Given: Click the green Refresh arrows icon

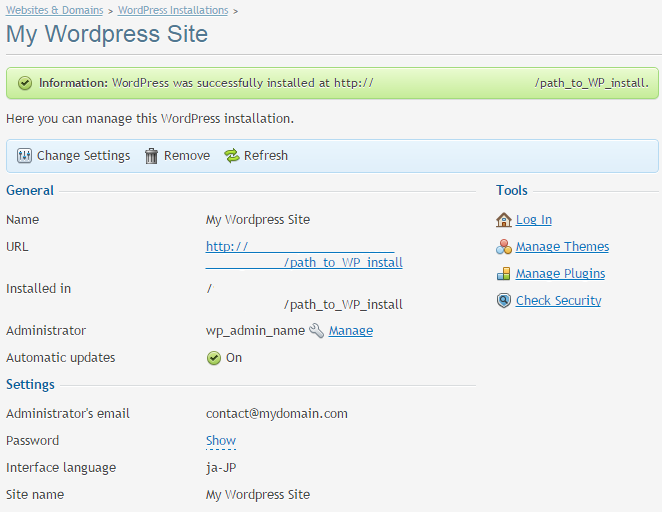Looking at the screenshot, I should [231, 156].
